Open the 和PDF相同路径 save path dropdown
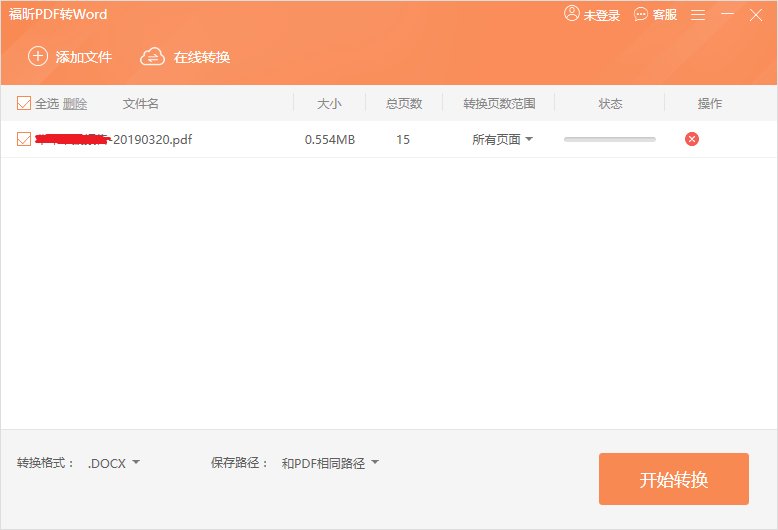Screen dimensions: 778x530 pyautogui.click(x=330, y=463)
